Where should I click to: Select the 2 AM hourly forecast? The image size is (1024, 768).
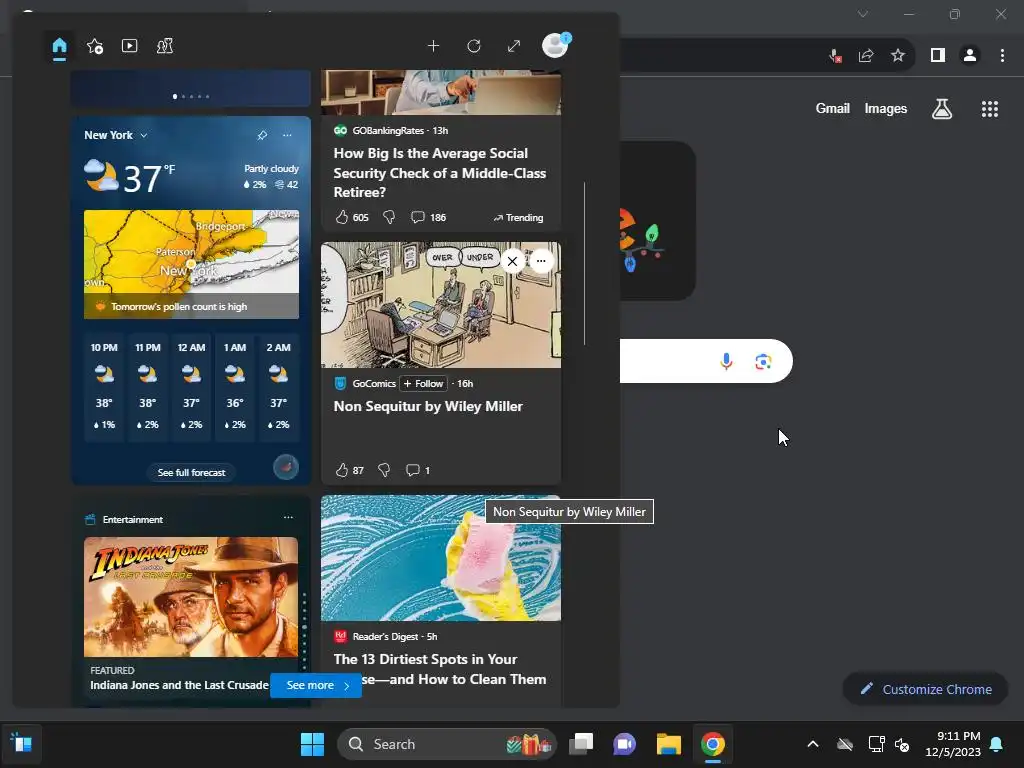click(x=278, y=387)
